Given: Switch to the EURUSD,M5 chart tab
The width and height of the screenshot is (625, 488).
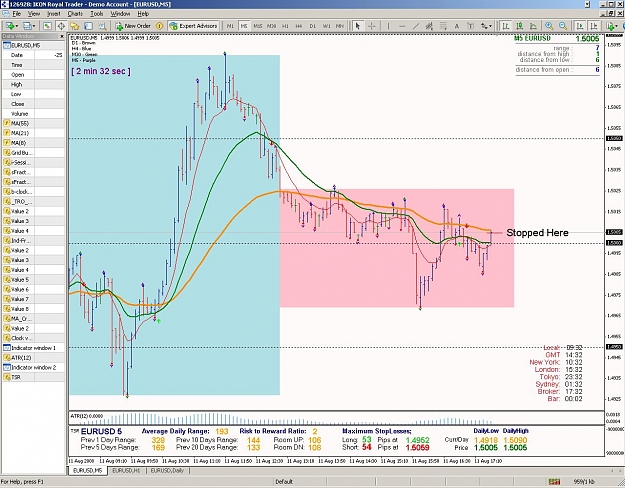Looking at the screenshot, I should point(87,471).
